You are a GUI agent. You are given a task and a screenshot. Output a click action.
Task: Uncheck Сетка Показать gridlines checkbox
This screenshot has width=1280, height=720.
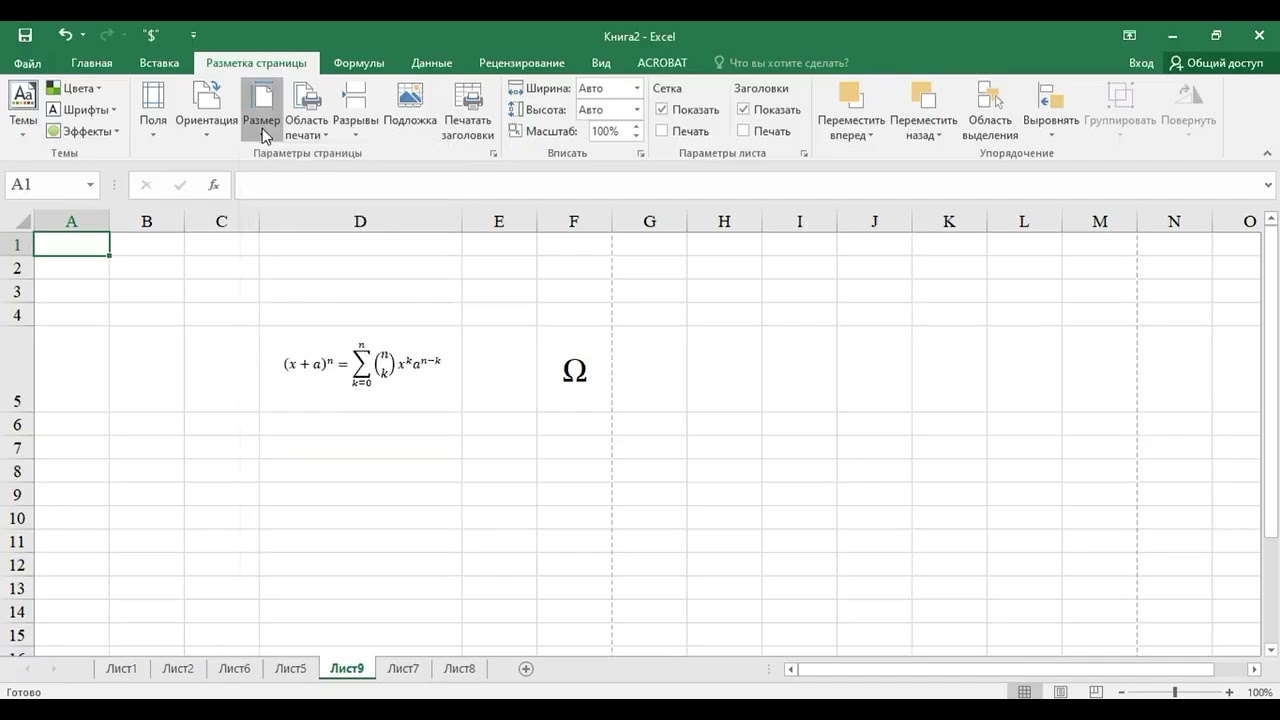click(661, 109)
